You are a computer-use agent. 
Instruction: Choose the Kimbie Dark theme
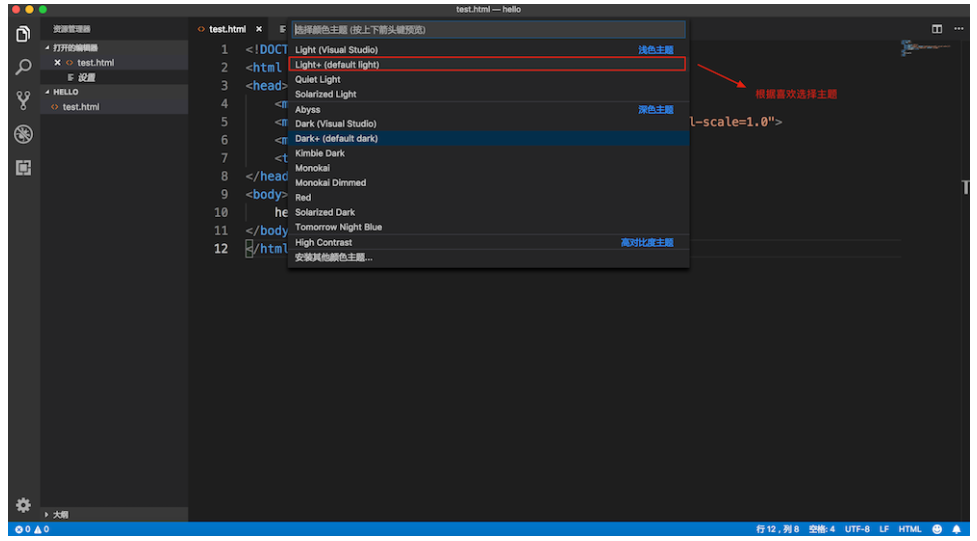click(488, 153)
